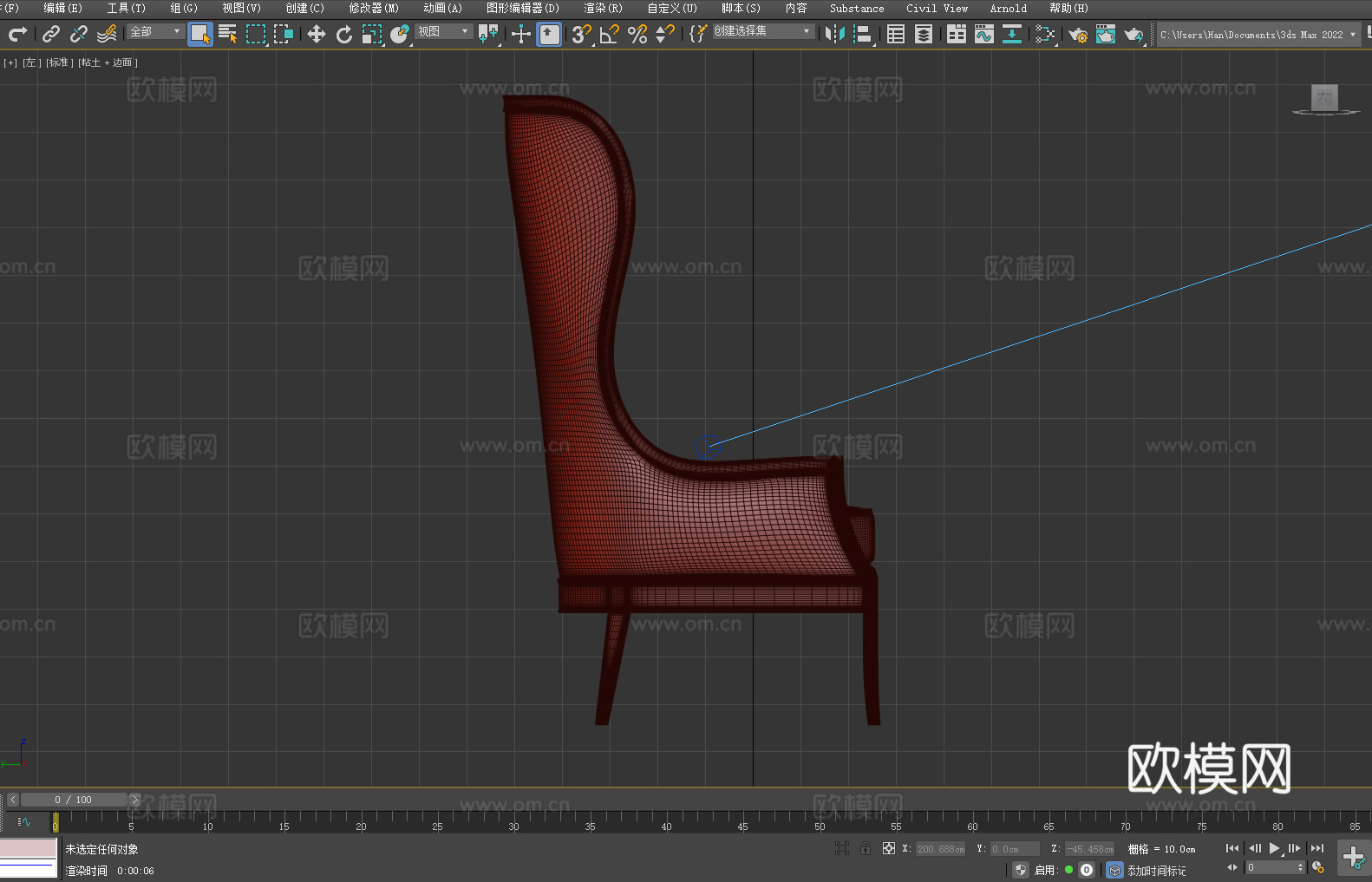Select the Move tool
The image size is (1372, 882).
click(317, 34)
